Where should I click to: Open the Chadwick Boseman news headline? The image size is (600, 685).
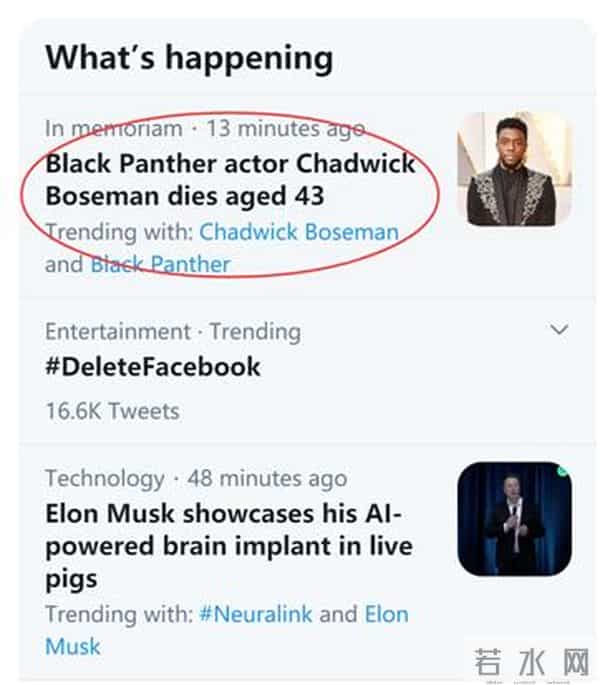point(230,177)
